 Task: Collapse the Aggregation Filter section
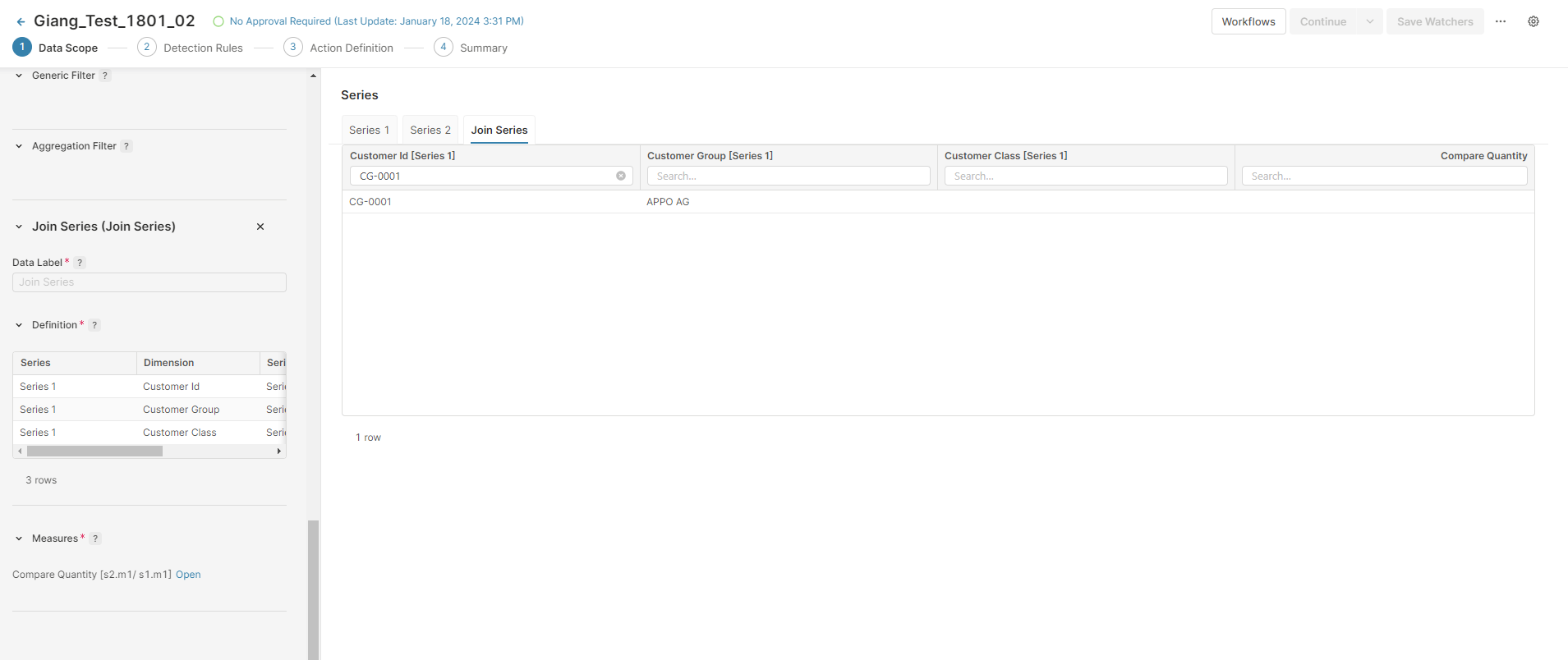point(19,146)
